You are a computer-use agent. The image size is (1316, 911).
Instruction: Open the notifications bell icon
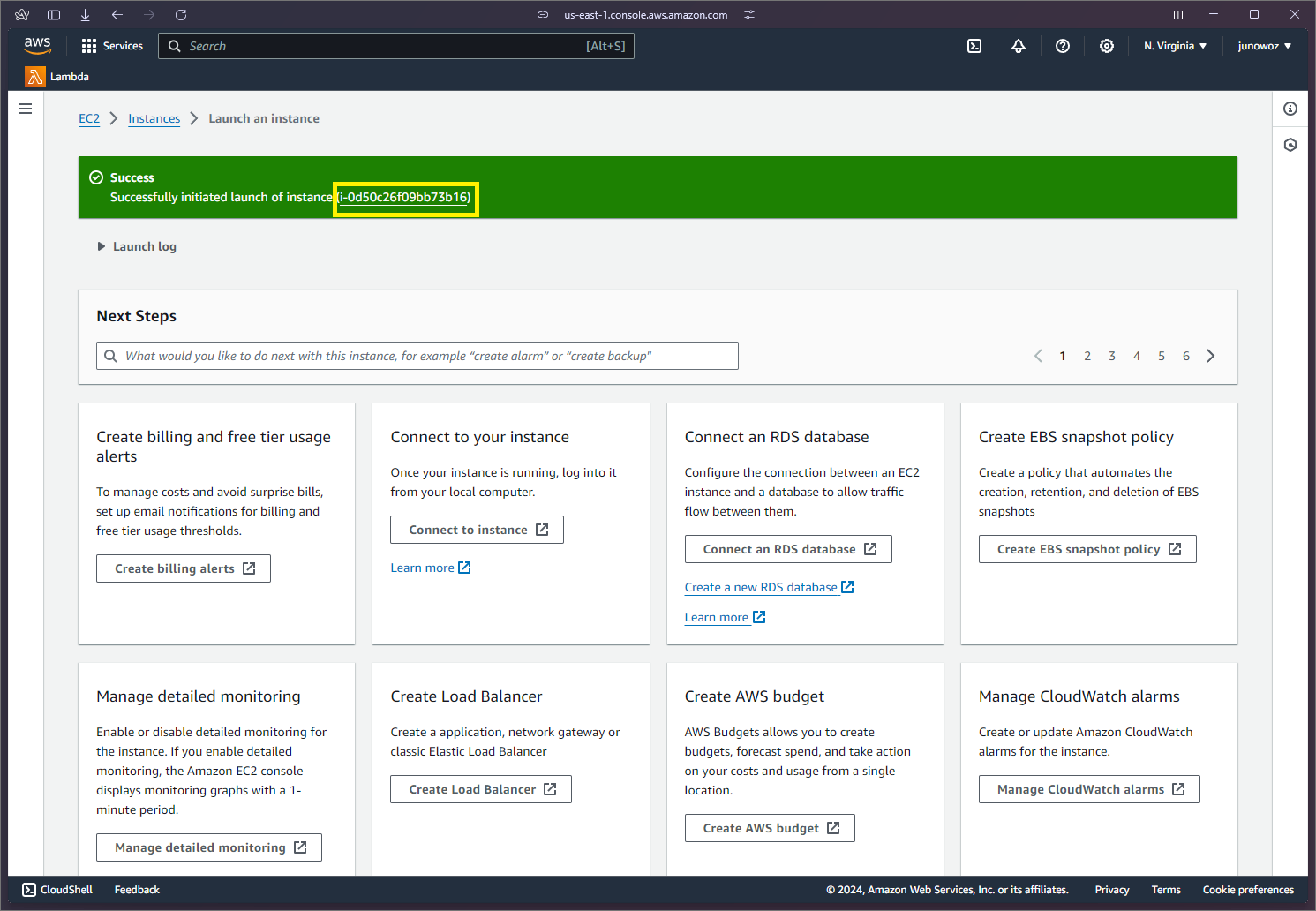coord(1019,46)
